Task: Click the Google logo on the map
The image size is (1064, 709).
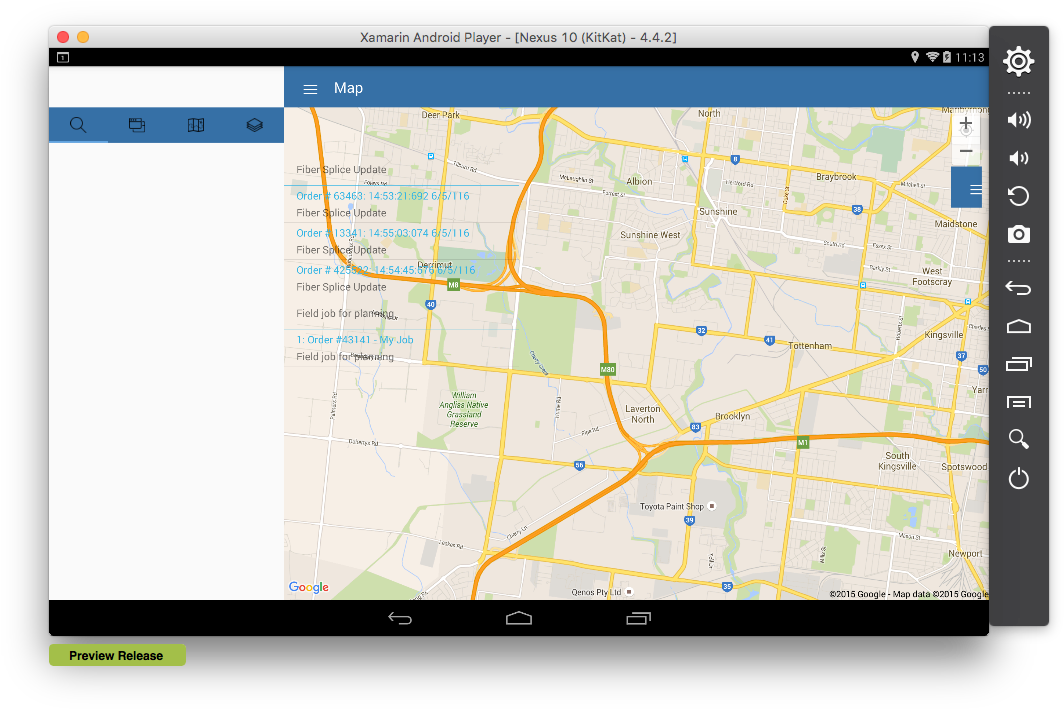Action: coord(308,587)
